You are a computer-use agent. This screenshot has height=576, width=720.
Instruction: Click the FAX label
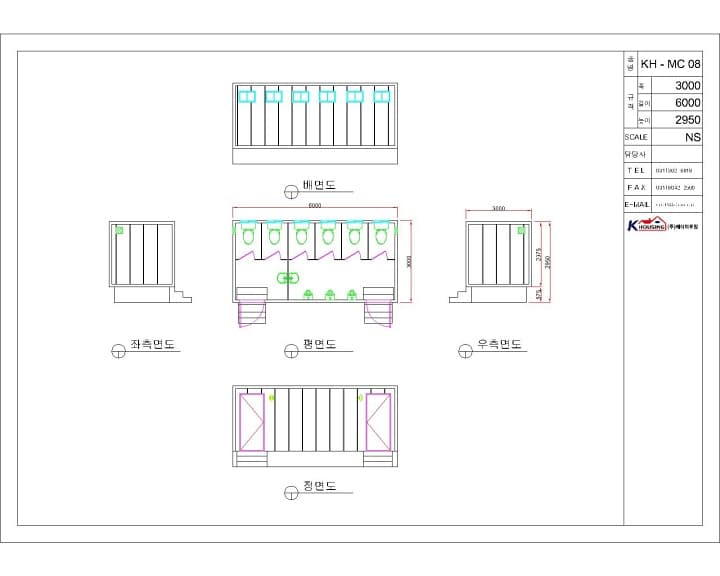click(x=636, y=187)
